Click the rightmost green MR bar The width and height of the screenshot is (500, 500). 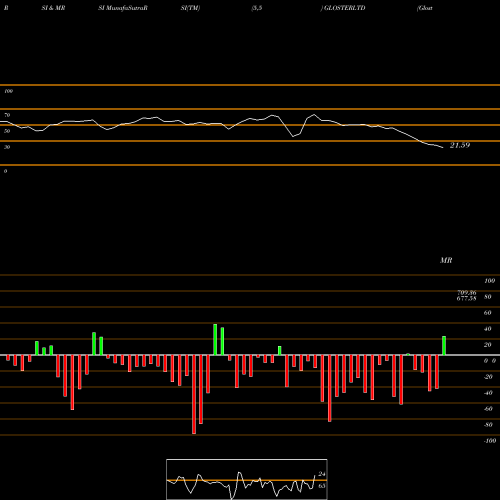coord(444,346)
